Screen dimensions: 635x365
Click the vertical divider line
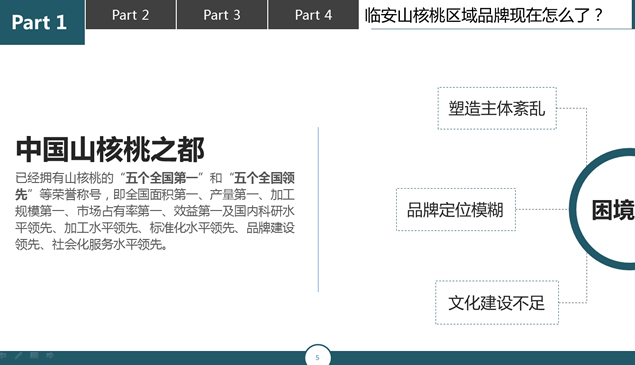coord(318,209)
